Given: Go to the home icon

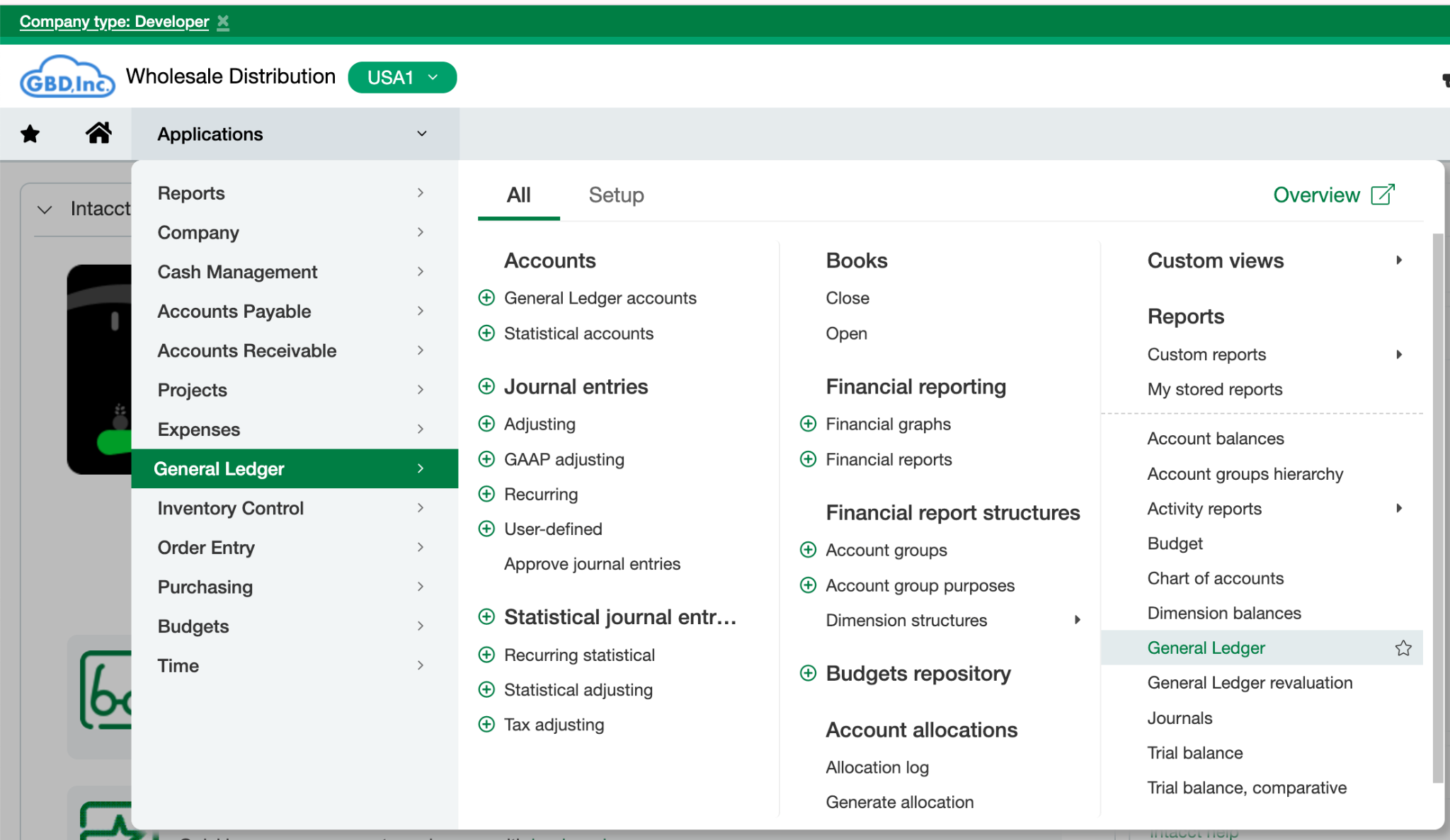Looking at the screenshot, I should (98, 133).
